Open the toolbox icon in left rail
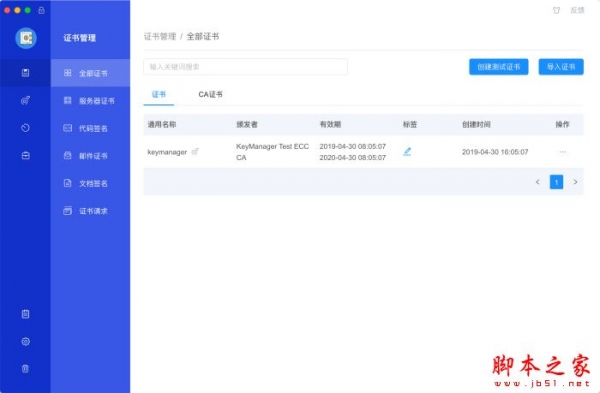The width and height of the screenshot is (600, 393). point(25,155)
